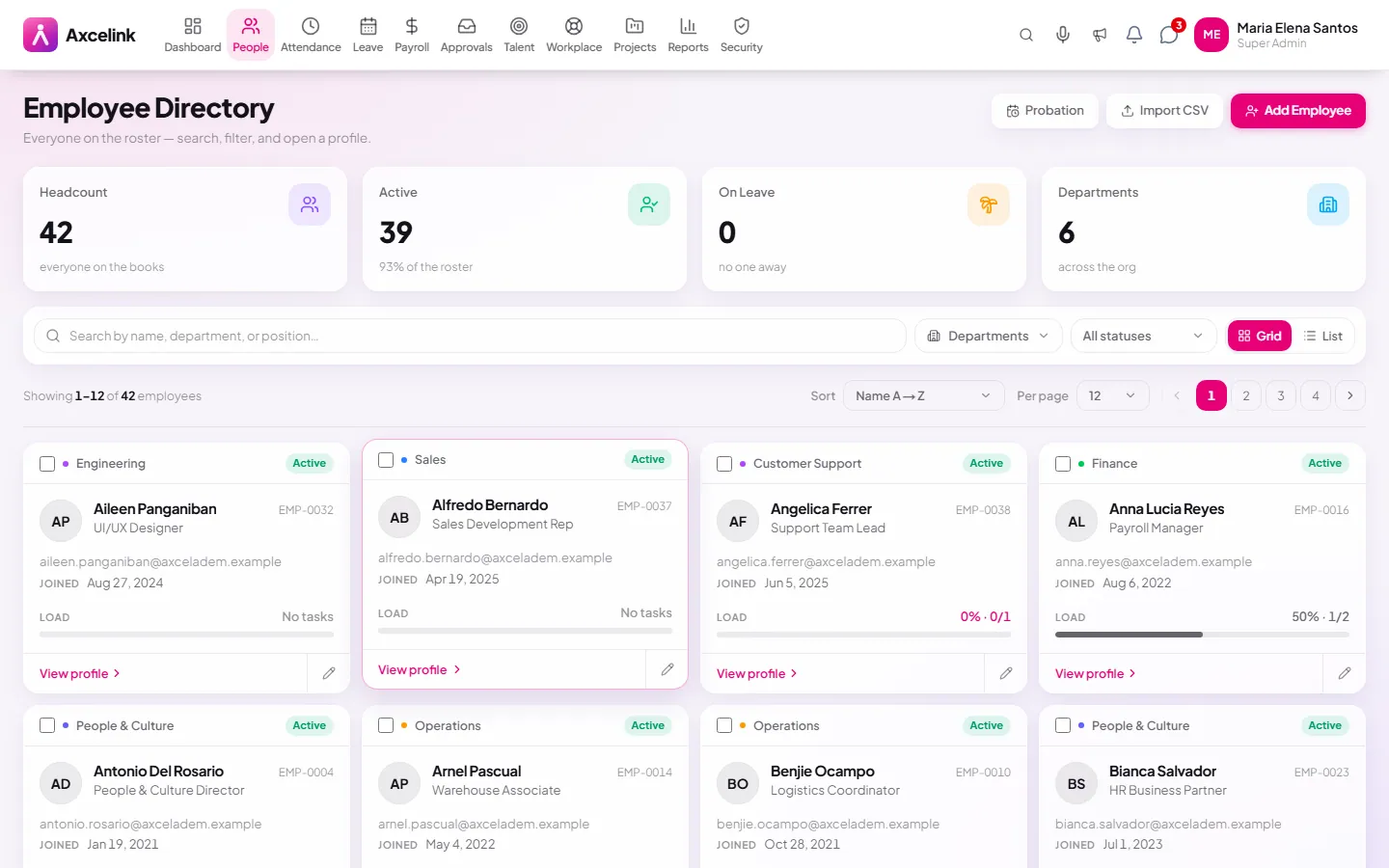Click Anna Lucia Reyes's AL avatar
The image size is (1389, 868).
pos(1076,522)
